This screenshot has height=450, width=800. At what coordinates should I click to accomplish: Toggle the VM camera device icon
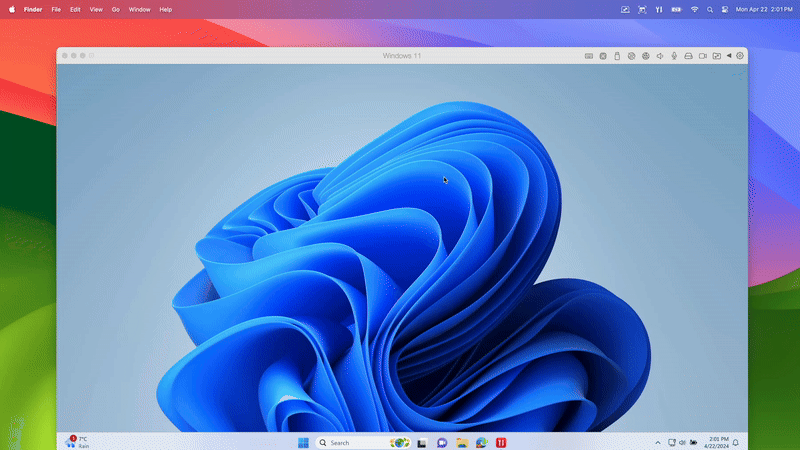point(702,56)
